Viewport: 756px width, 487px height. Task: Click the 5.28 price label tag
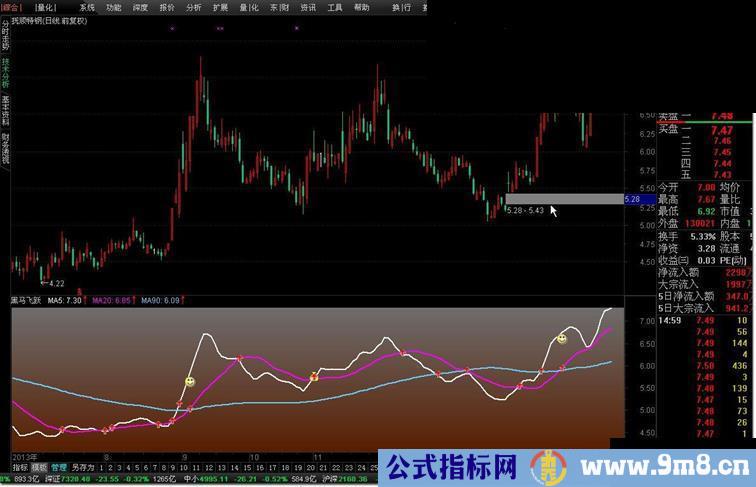632,200
